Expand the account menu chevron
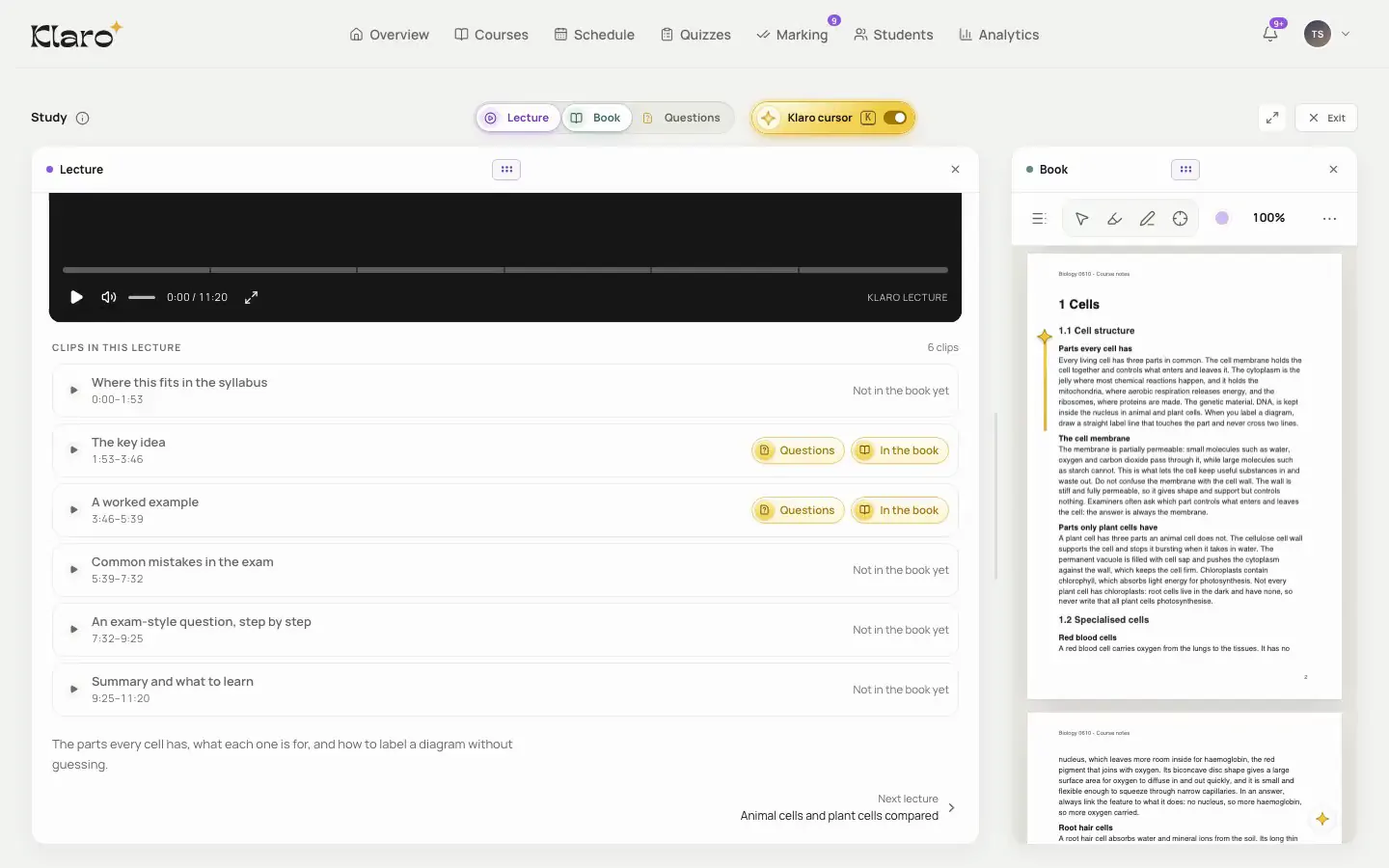 coord(1346,34)
